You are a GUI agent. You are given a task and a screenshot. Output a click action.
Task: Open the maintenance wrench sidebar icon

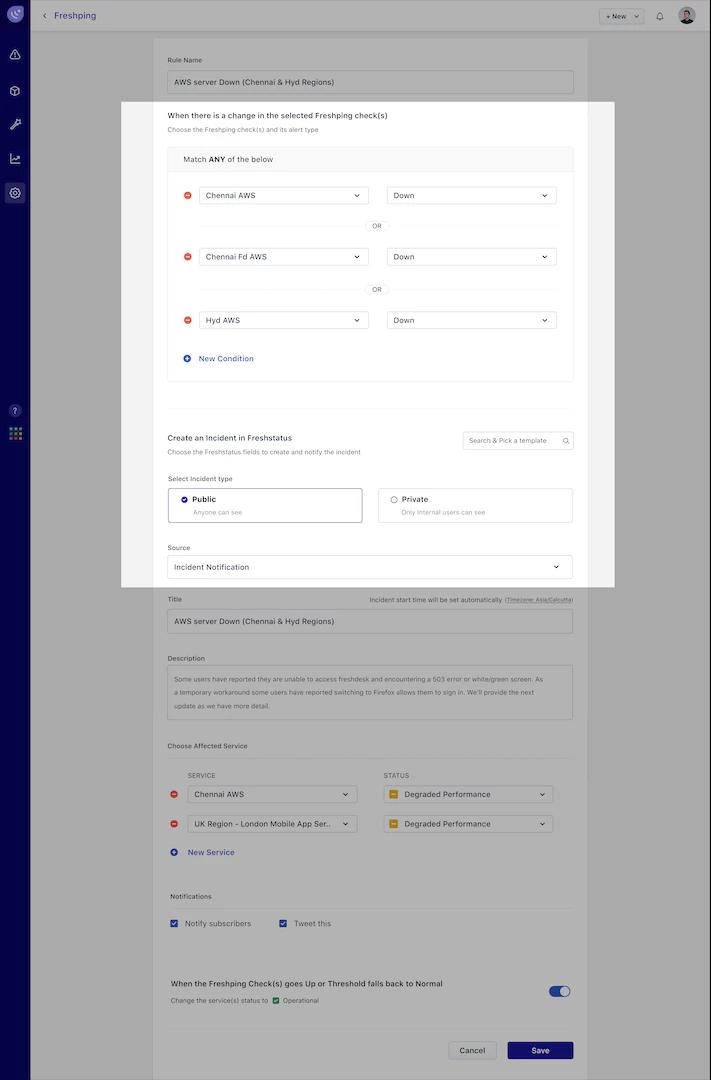click(x=15, y=125)
